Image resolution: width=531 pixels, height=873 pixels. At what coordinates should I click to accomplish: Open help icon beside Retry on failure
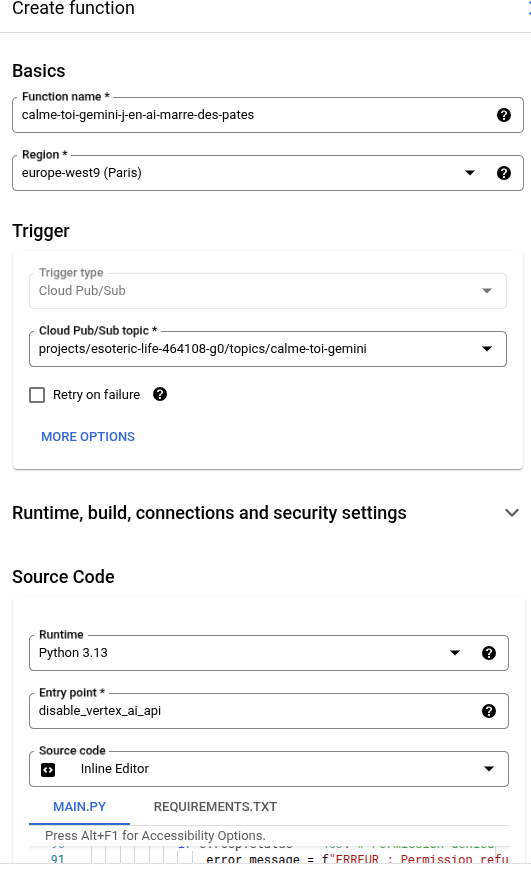(x=160, y=394)
